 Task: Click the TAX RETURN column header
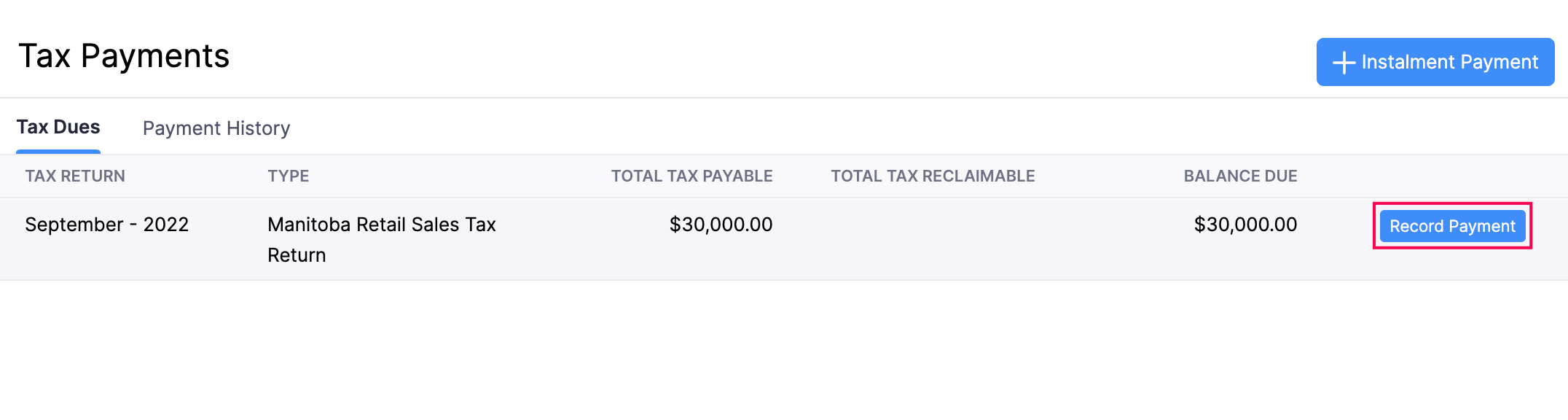coord(75,176)
